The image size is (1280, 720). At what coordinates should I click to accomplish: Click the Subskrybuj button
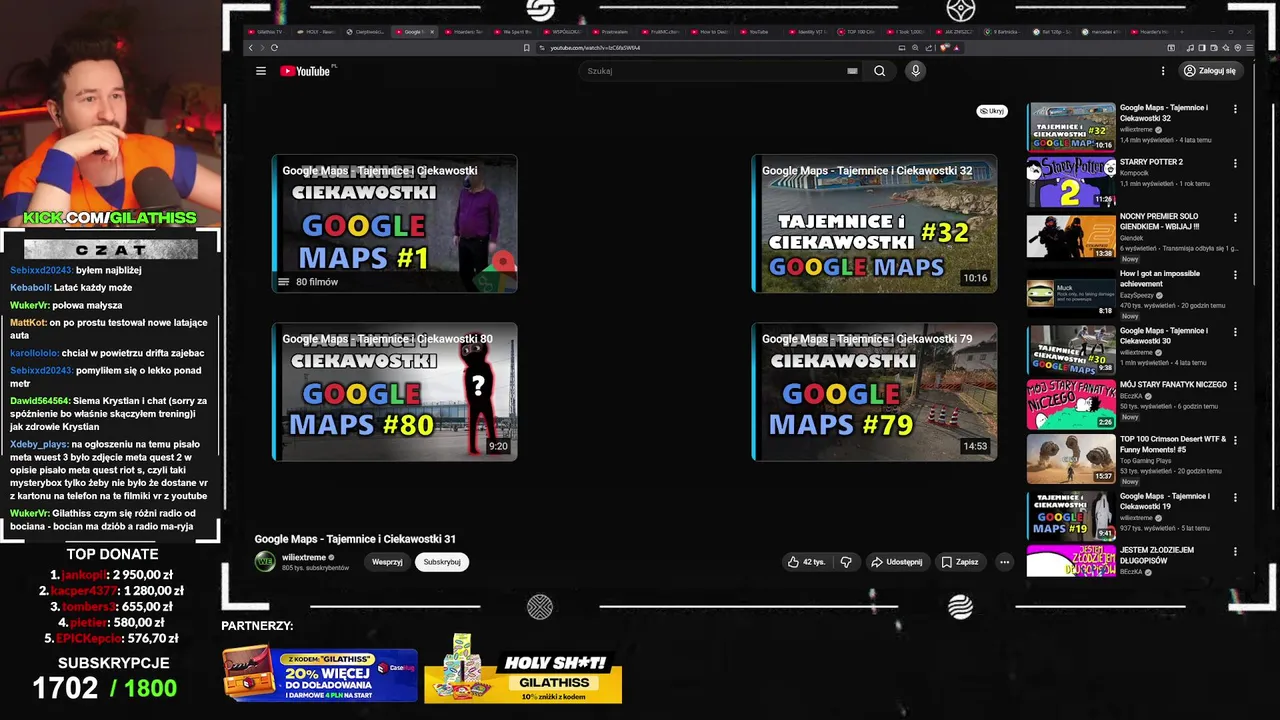point(442,562)
